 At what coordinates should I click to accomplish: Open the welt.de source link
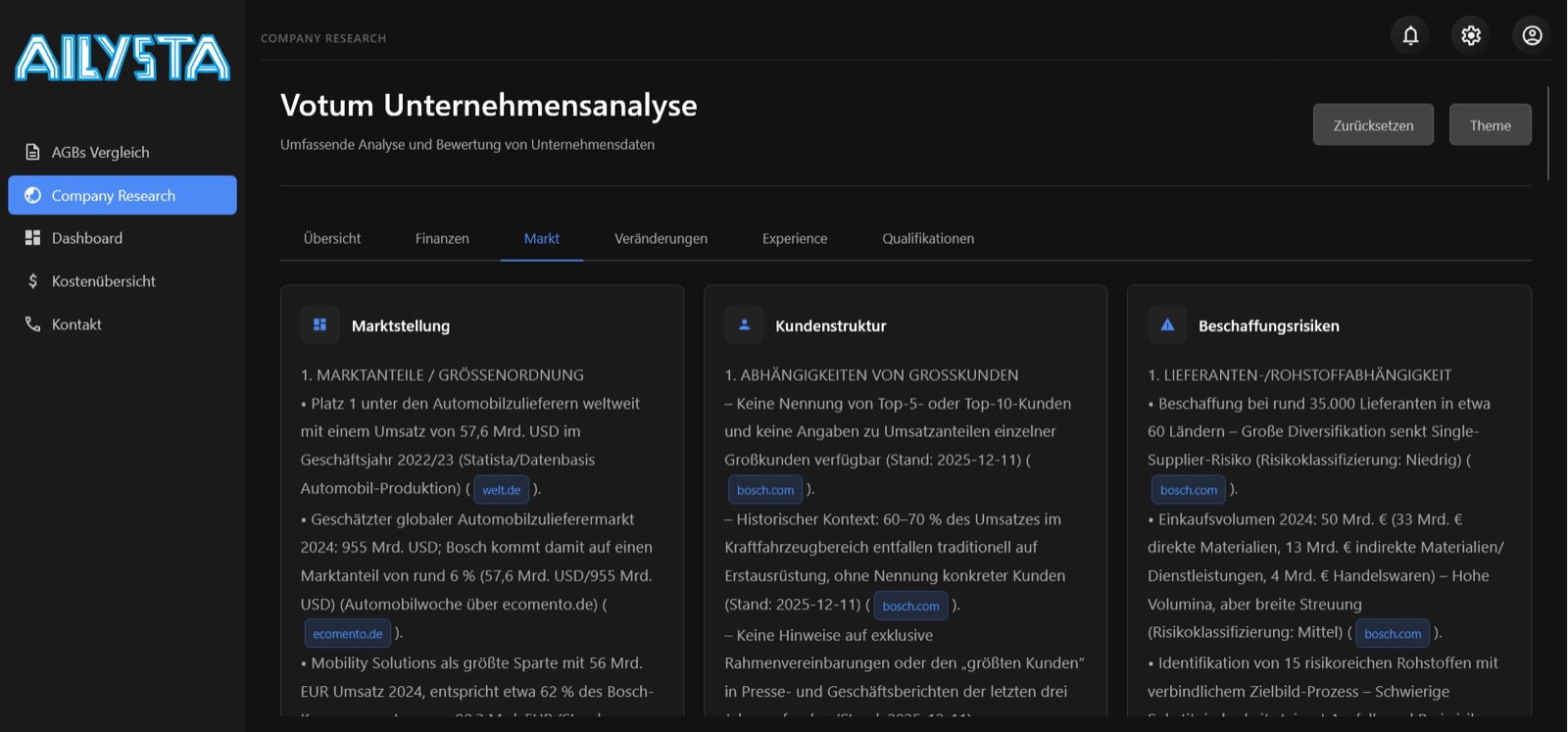pyautogui.click(x=501, y=490)
